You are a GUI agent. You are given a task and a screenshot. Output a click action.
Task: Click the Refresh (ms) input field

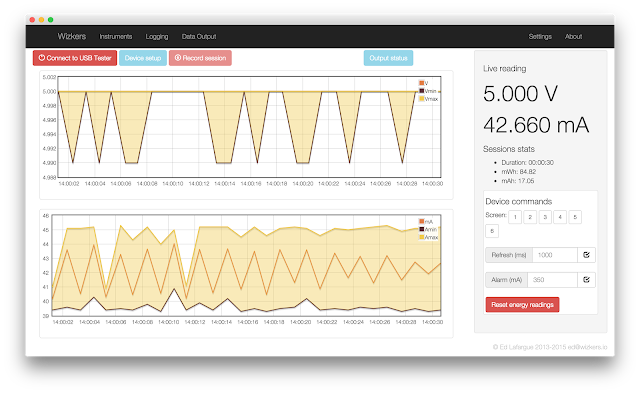(x=555, y=255)
